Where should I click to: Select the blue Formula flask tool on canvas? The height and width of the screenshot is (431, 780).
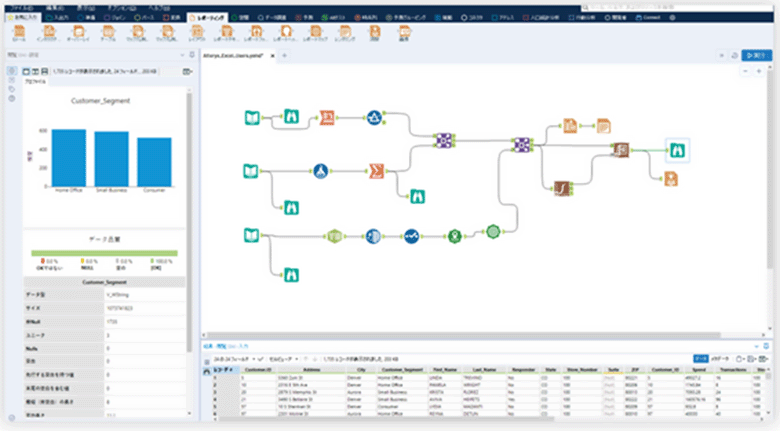point(321,170)
